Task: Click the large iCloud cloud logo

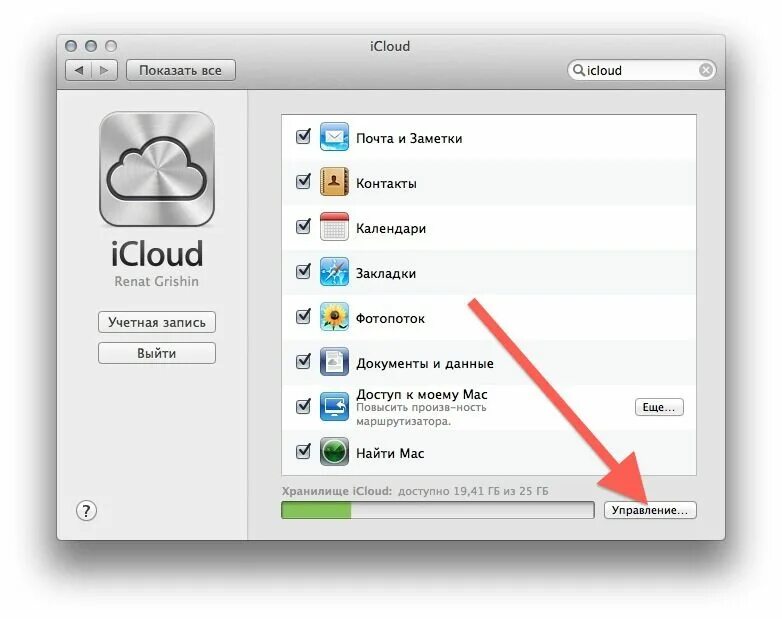Action: pyautogui.click(x=157, y=170)
